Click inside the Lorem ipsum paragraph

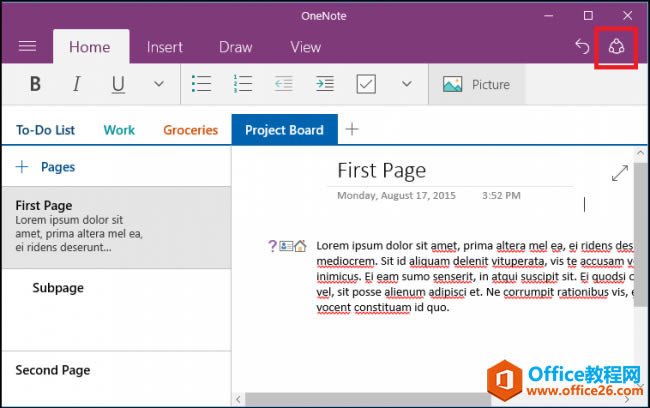(x=474, y=277)
